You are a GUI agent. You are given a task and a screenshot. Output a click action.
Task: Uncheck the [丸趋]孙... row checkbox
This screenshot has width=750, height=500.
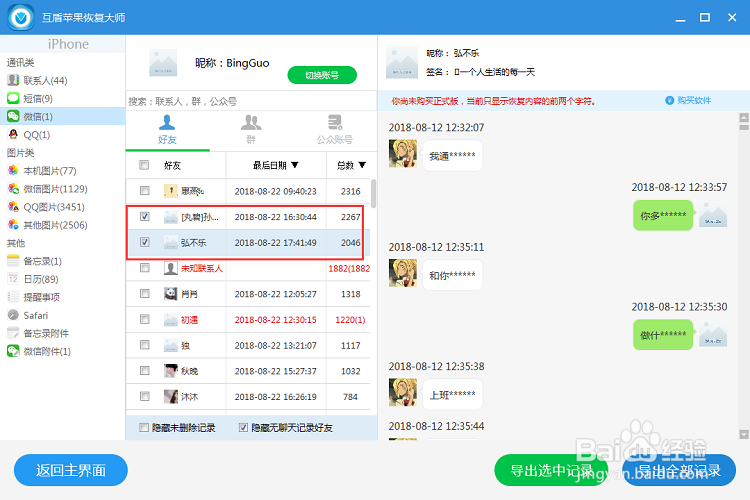(x=144, y=216)
